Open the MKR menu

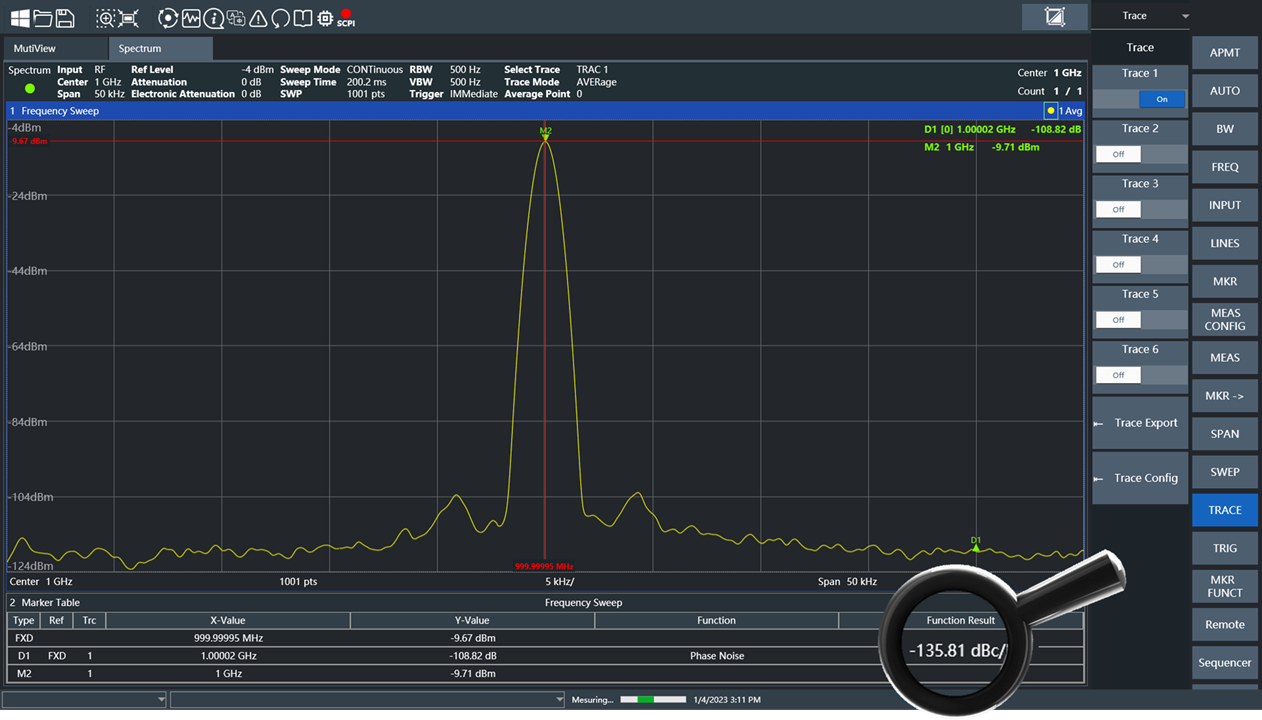1225,282
